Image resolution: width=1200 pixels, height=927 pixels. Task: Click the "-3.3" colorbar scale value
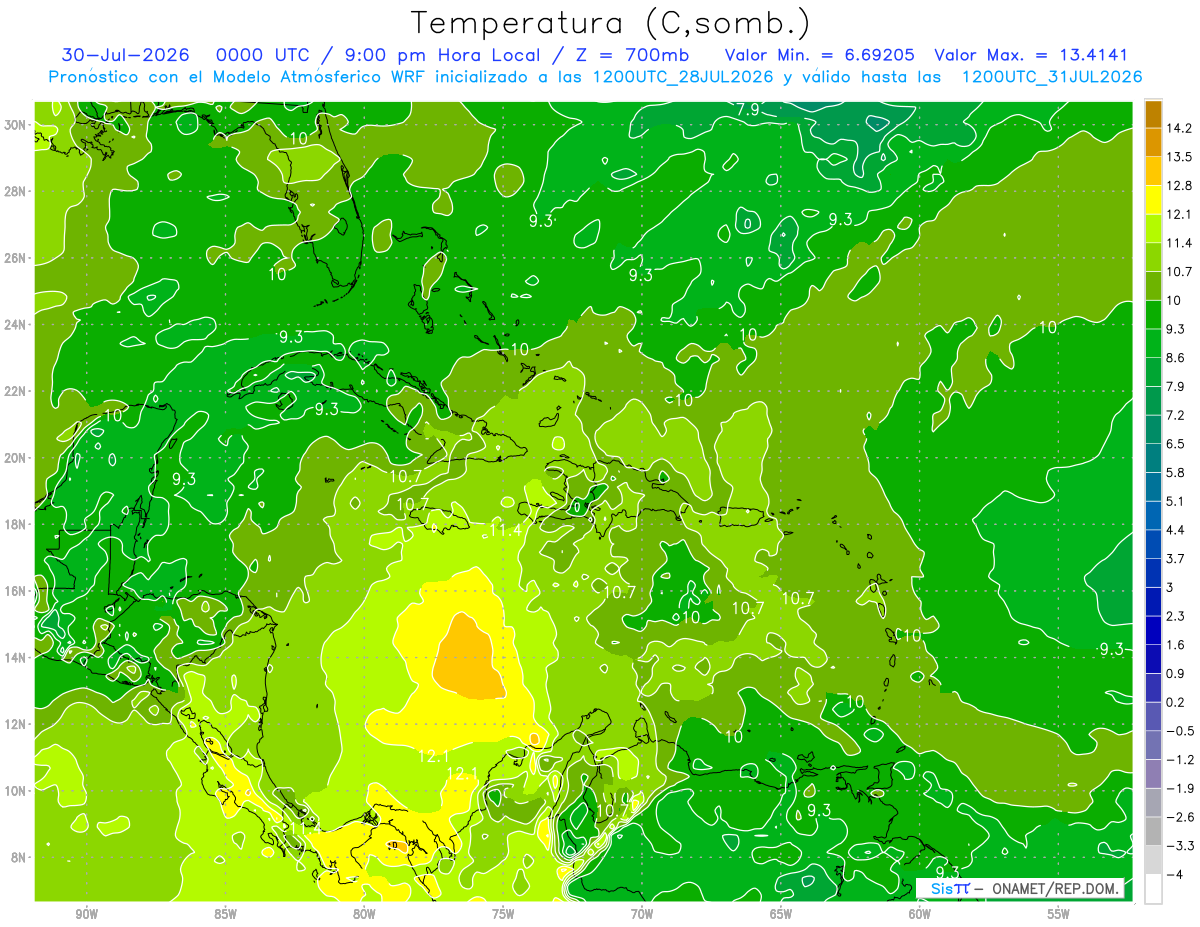click(1181, 845)
